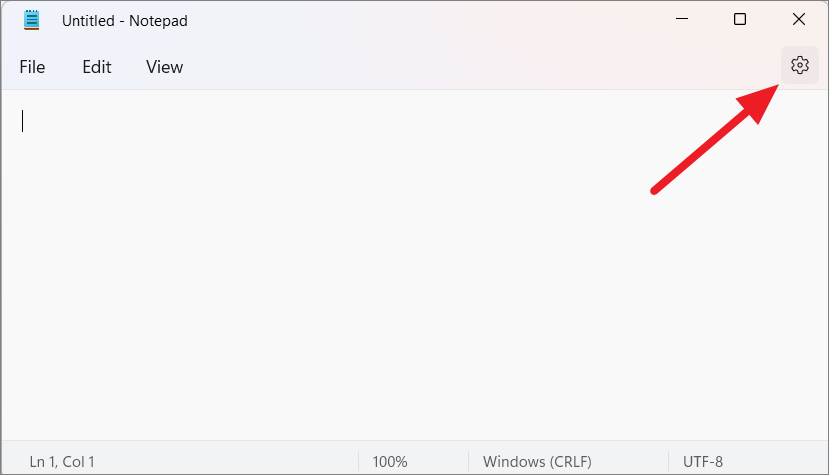Open the File menu
Viewport: 829px width, 475px height.
(x=32, y=67)
